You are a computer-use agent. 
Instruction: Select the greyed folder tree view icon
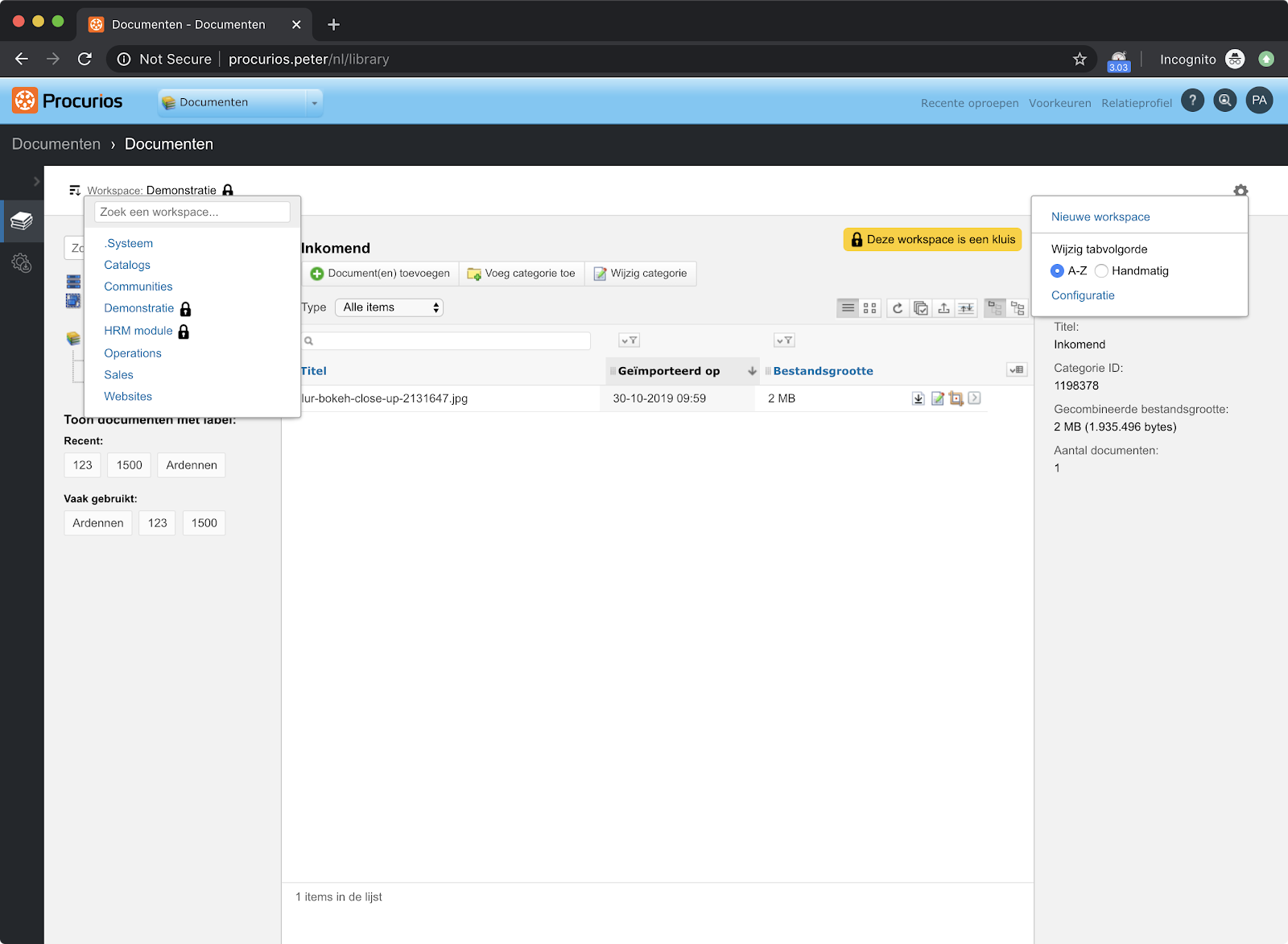click(995, 307)
